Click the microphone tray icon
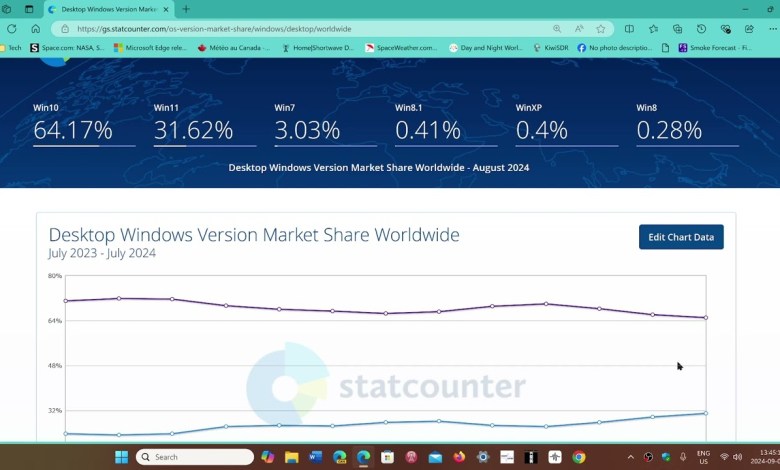 tap(683, 457)
